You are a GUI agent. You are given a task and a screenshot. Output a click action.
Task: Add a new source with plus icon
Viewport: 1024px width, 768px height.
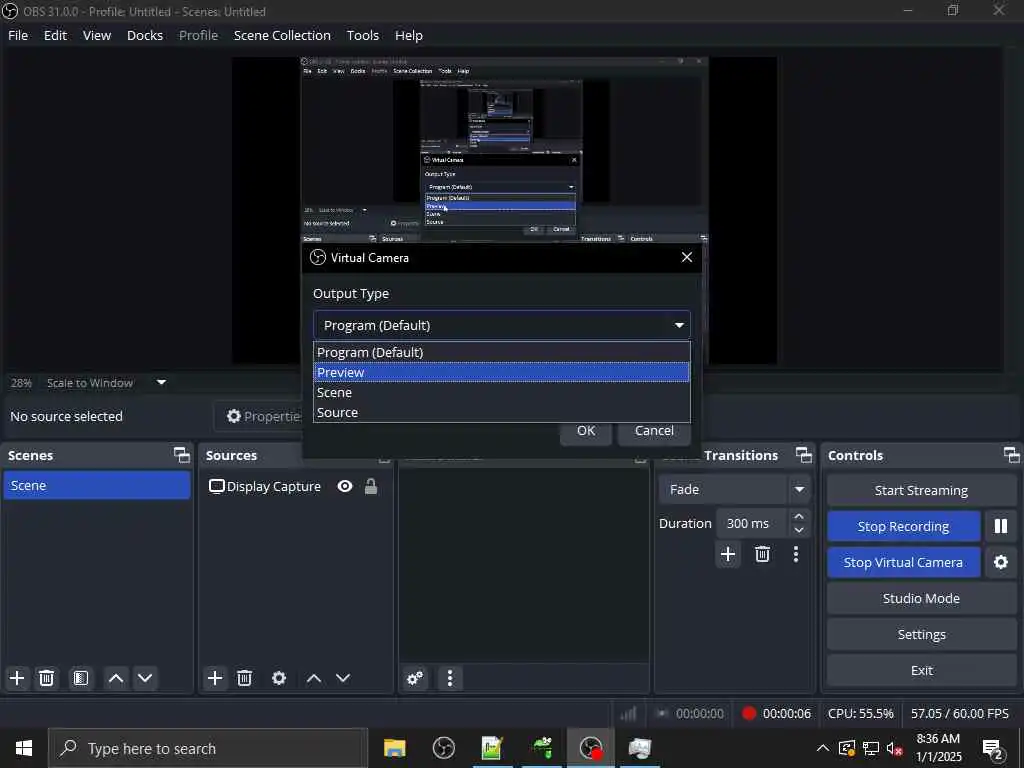tap(215, 678)
